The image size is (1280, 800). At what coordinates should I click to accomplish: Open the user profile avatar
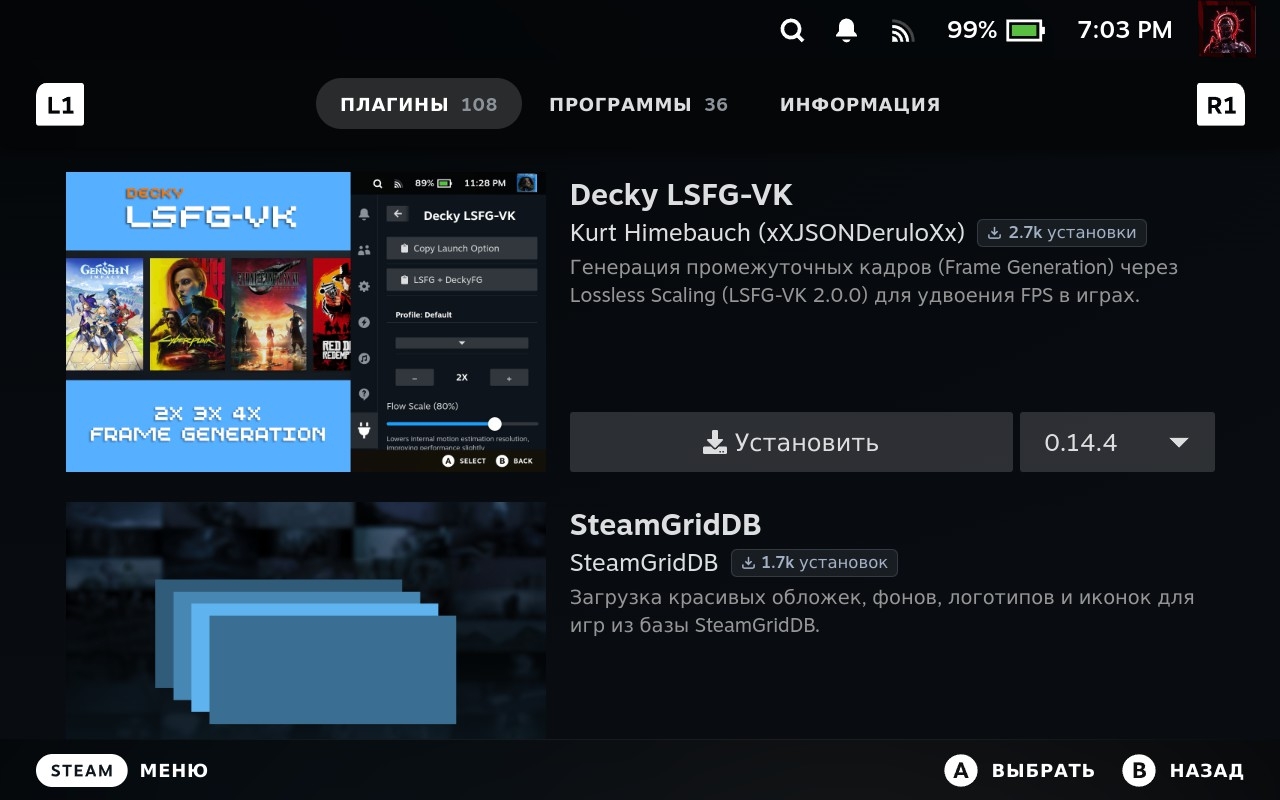click(x=1227, y=29)
